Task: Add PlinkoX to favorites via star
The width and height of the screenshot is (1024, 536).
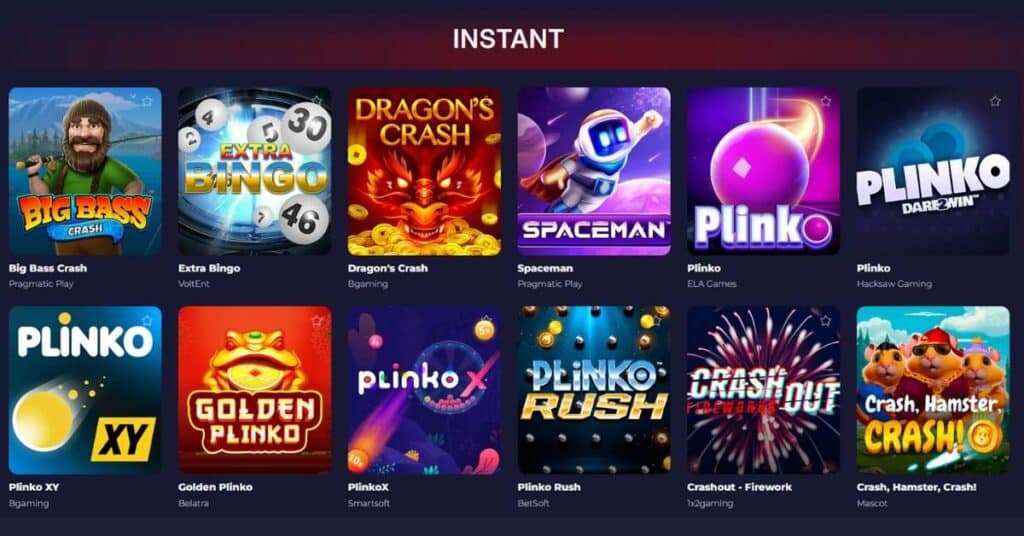Action: pos(487,321)
